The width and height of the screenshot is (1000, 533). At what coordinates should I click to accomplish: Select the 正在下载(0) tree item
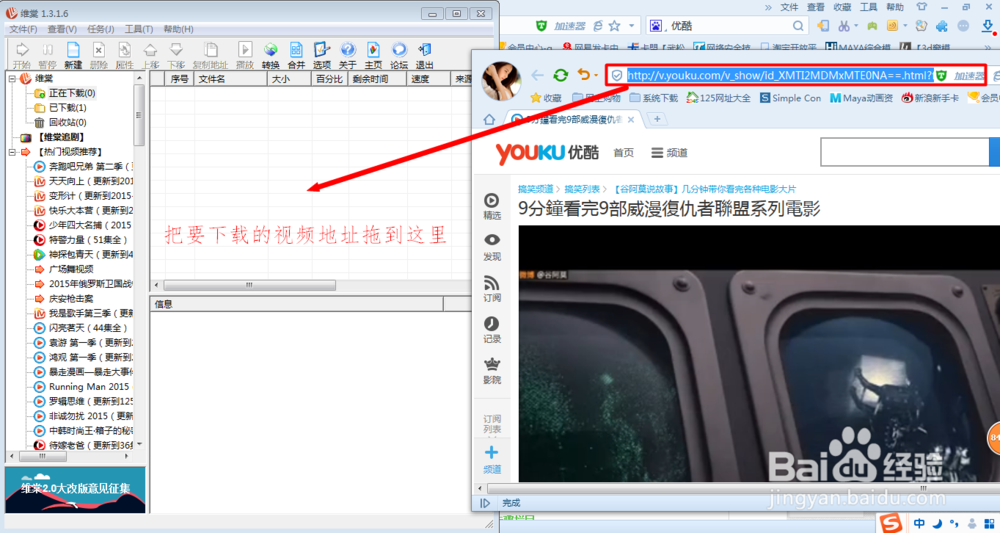pyautogui.click(x=72, y=93)
